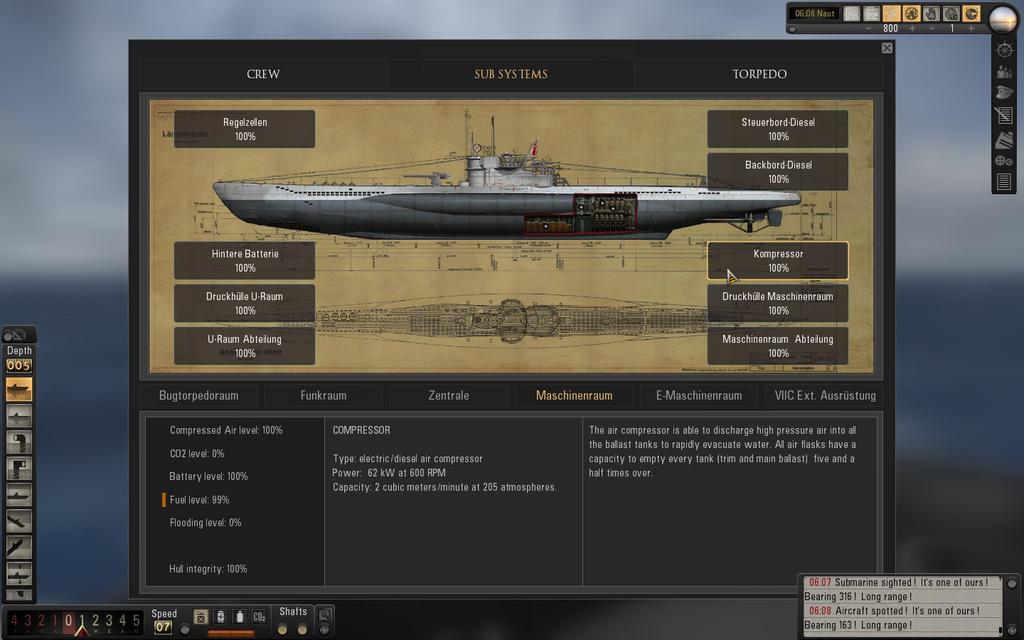Click the round gear icon below the magnifier

pos(325,630)
